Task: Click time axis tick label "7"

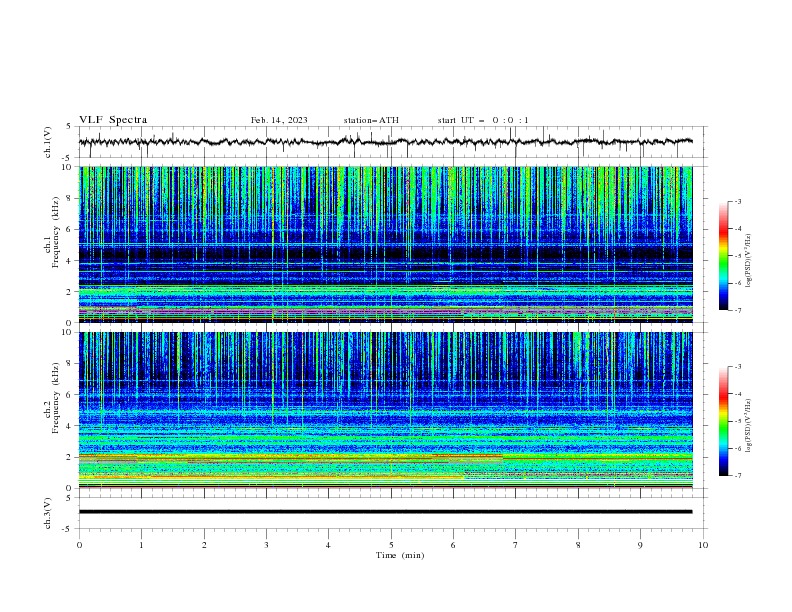Action: tap(516, 545)
